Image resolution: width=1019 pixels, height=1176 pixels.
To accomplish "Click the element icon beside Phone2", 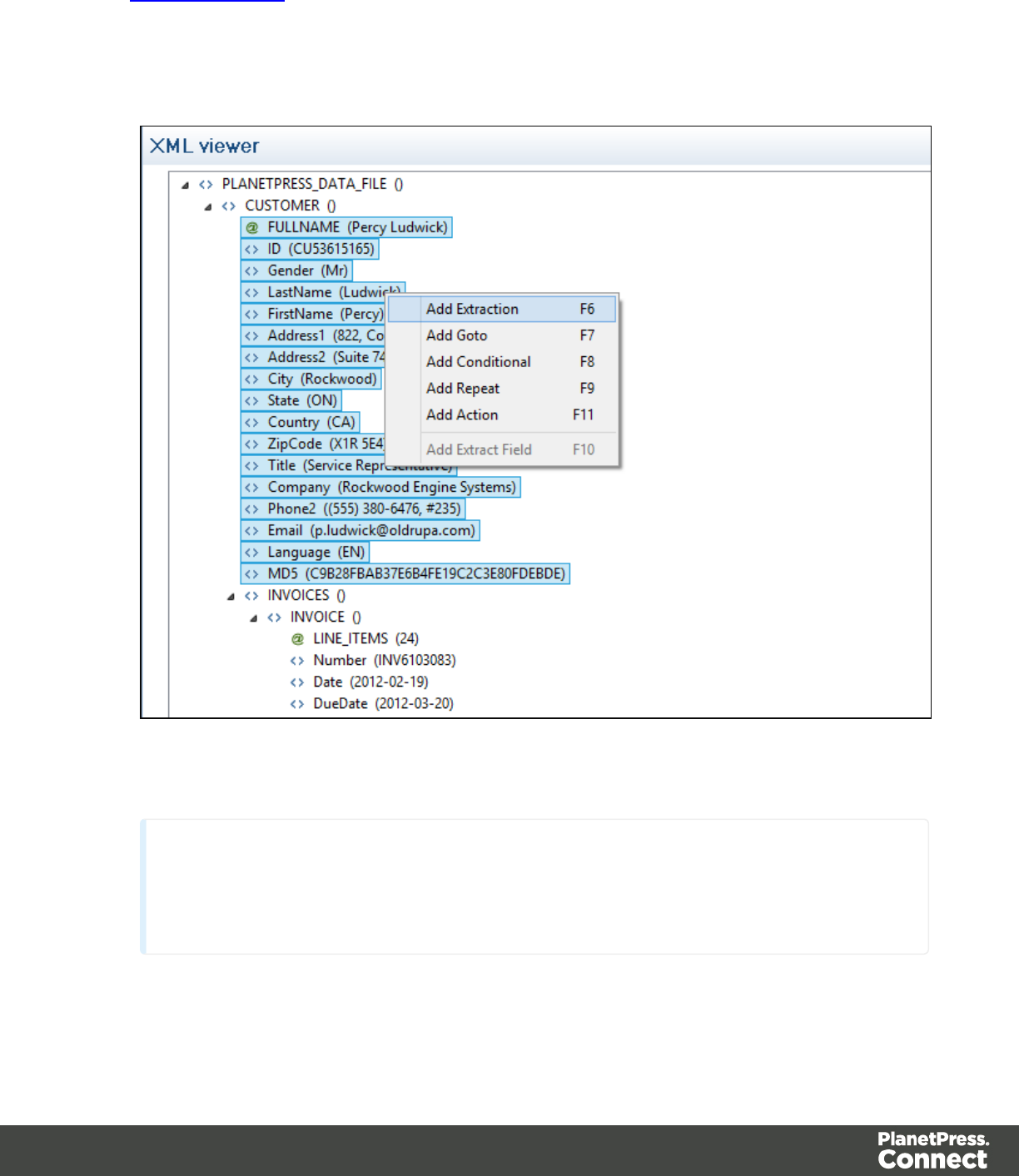I will click(251, 509).
